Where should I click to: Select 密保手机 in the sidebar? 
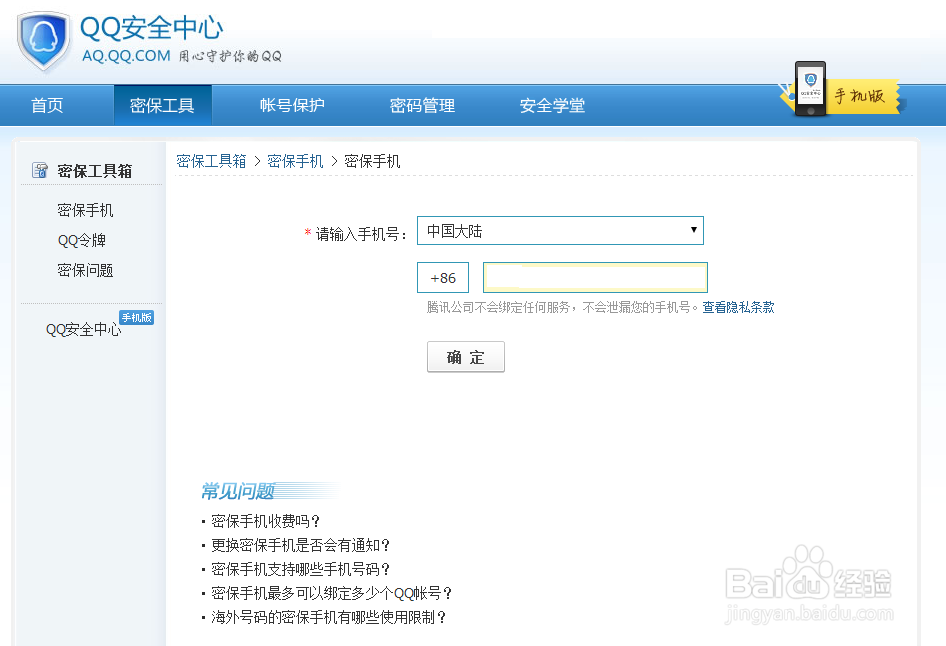(x=85, y=210)
